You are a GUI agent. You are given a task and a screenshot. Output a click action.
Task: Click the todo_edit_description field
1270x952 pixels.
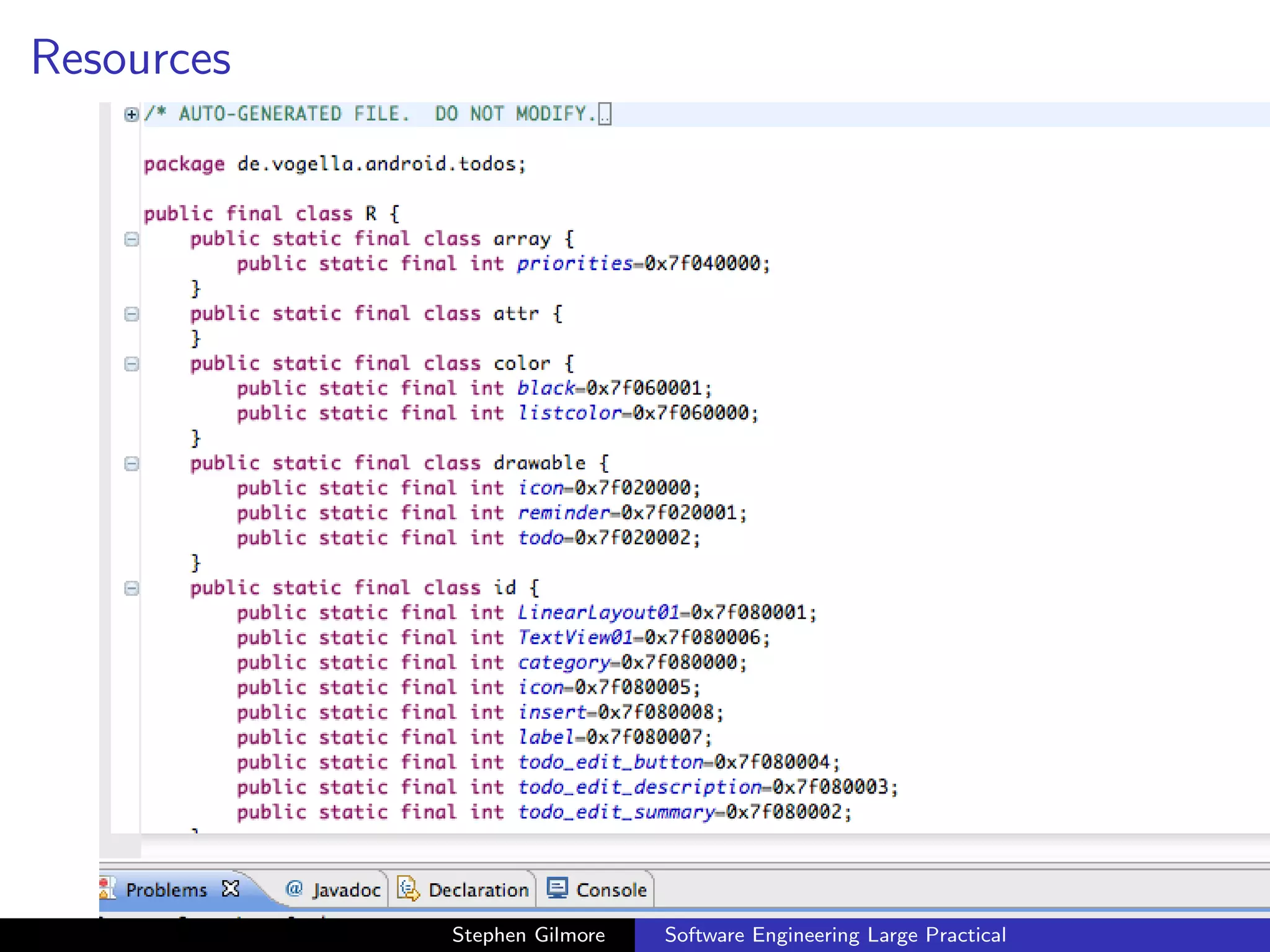pos(639,788)
